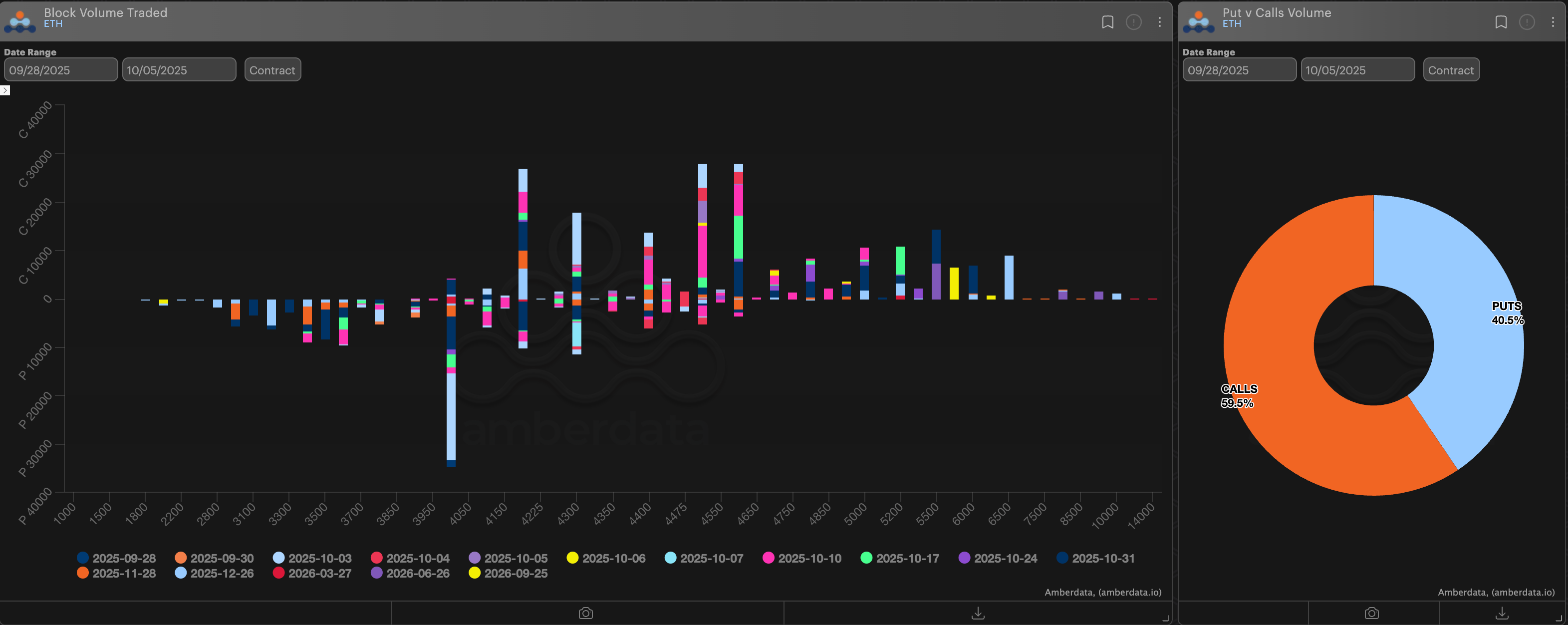Click Contract button in Block Volume panel

(272, 70)
